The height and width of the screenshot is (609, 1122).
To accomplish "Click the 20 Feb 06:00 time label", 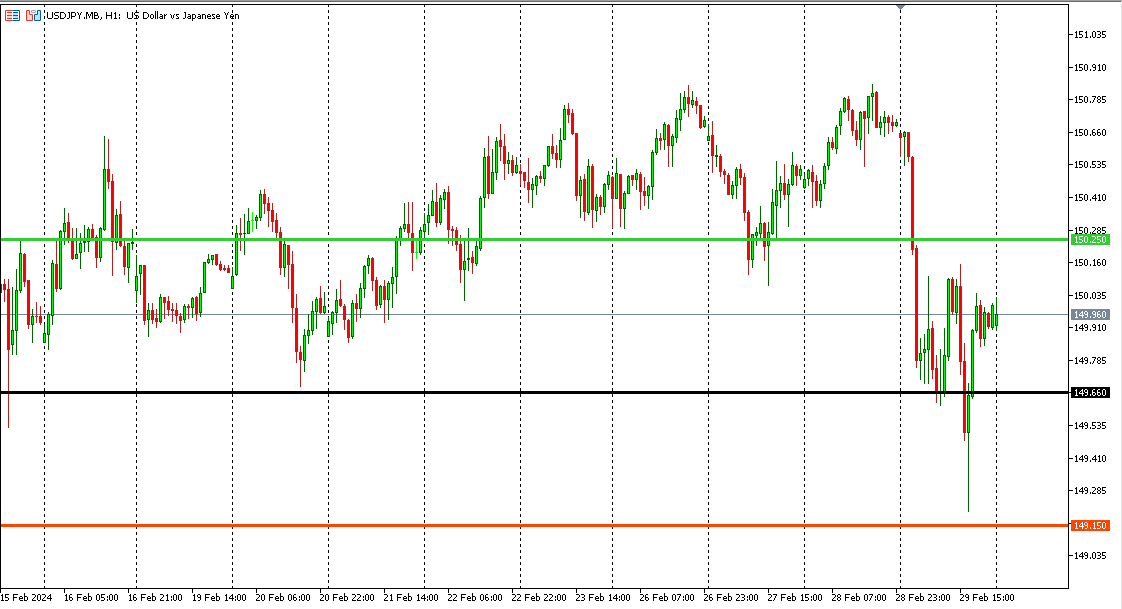I will point(283,598).
